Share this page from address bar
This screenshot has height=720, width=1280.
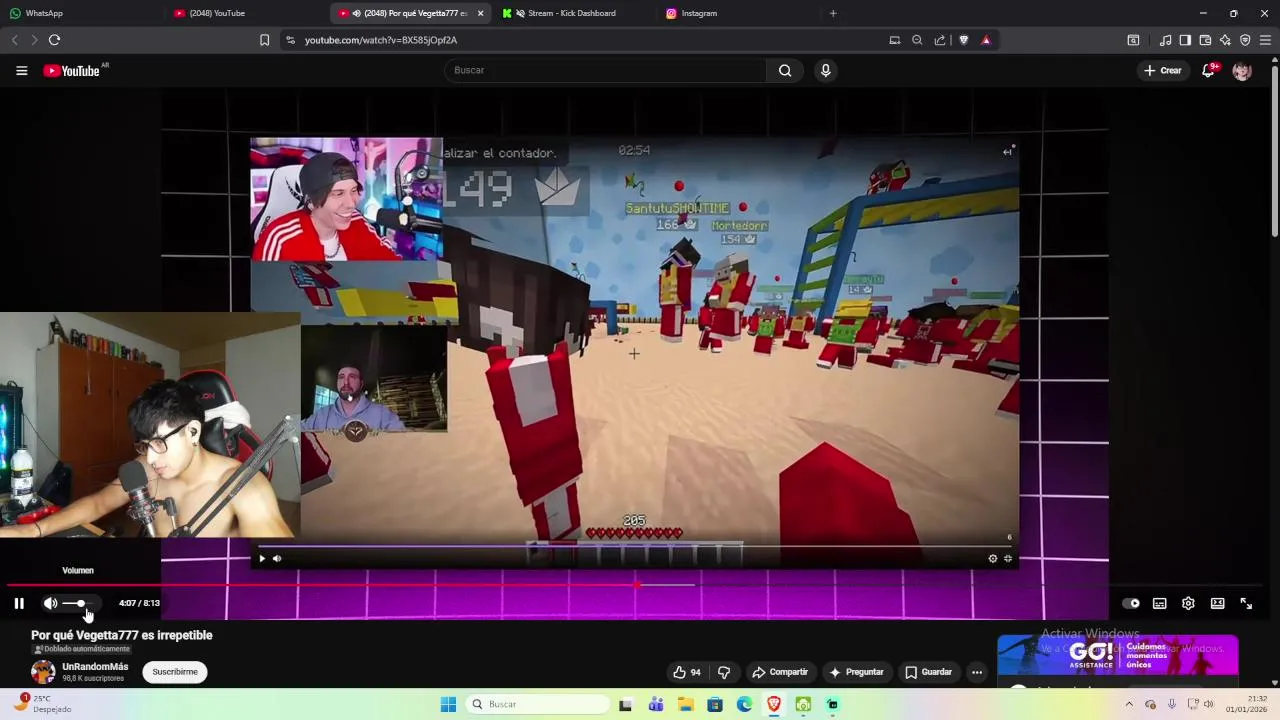[x=940, y=40]
